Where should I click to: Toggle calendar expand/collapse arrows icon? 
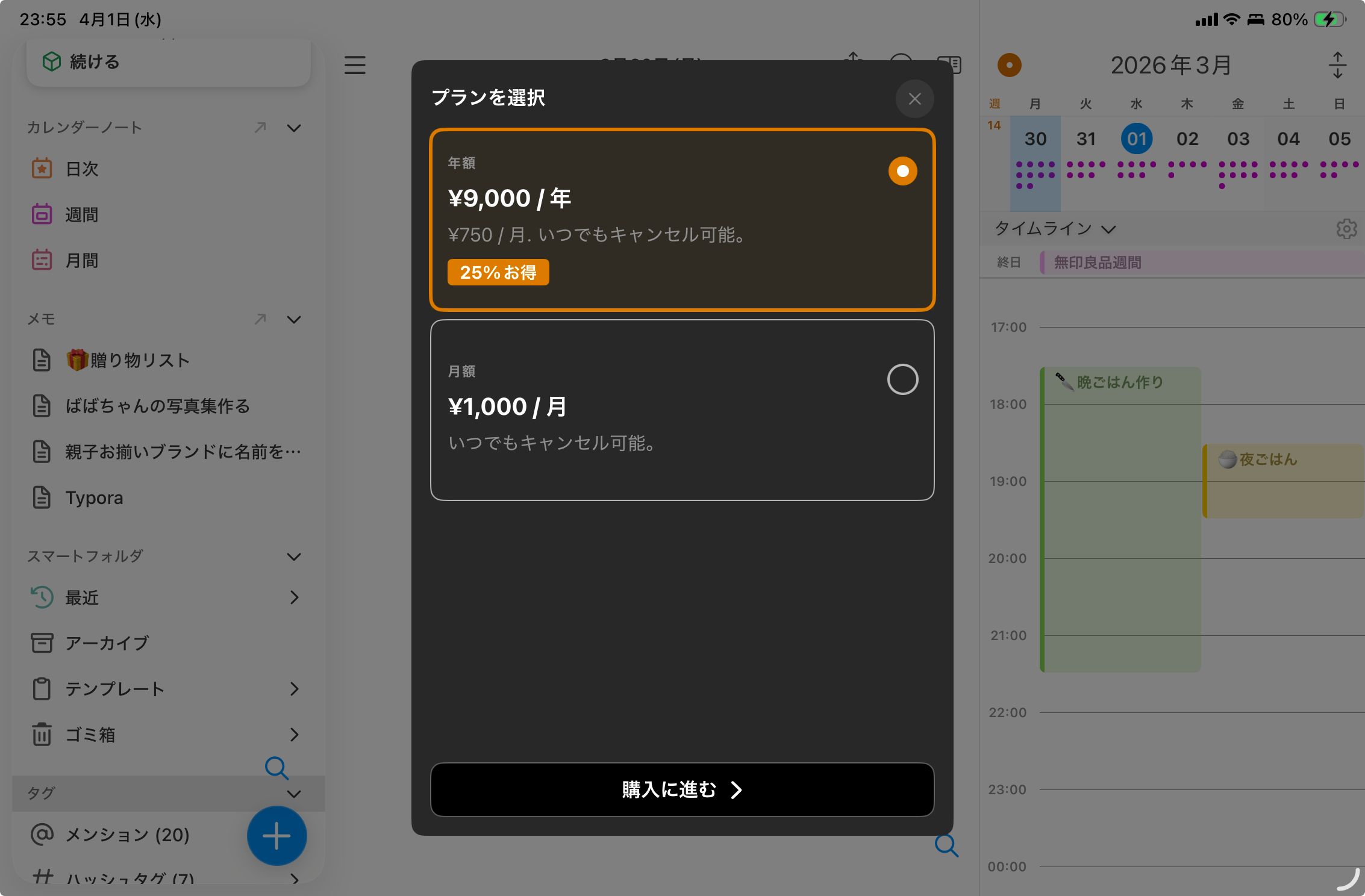[1337, 65]
